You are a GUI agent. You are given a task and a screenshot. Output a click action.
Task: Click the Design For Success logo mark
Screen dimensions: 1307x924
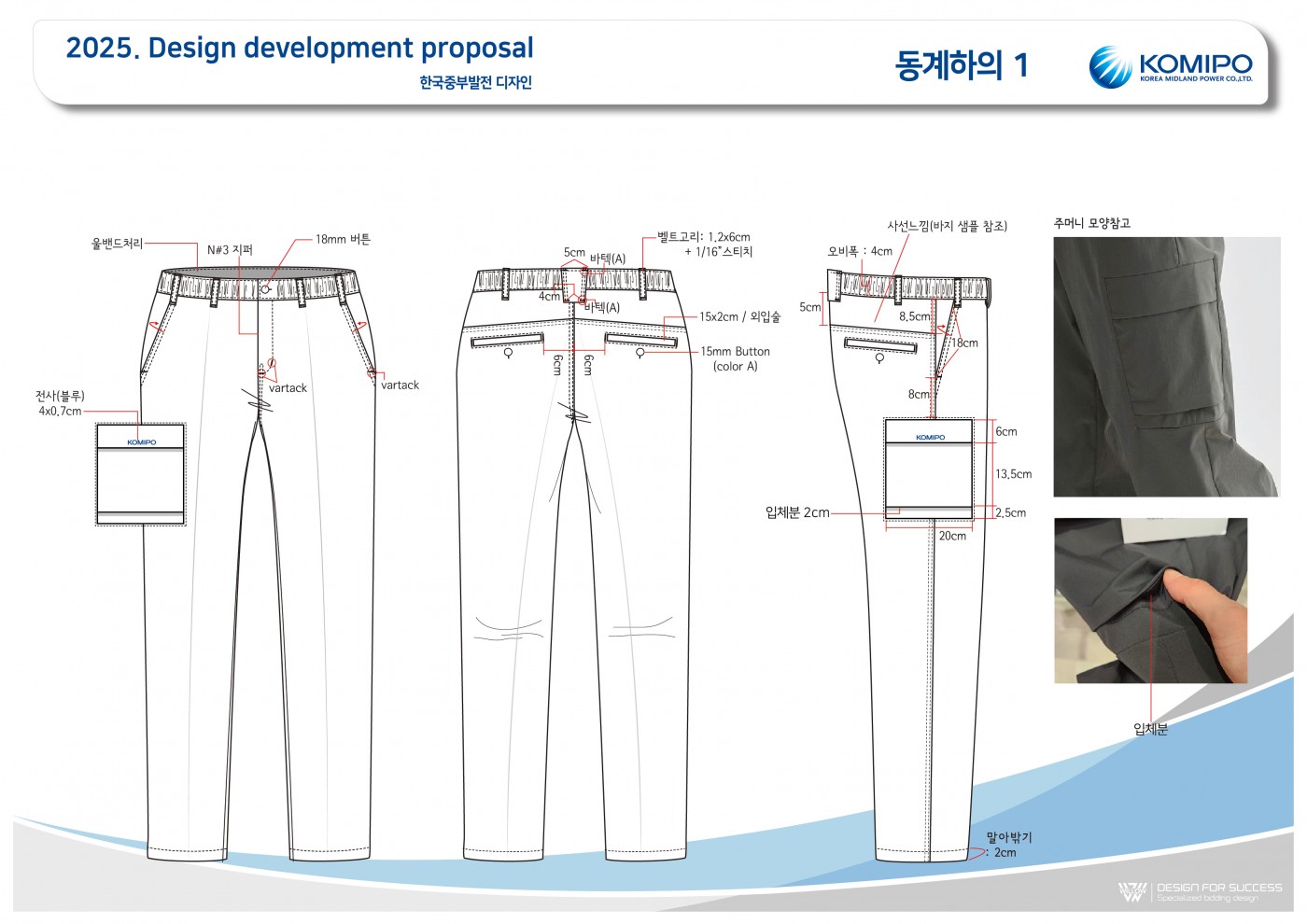click(1132, 892)
